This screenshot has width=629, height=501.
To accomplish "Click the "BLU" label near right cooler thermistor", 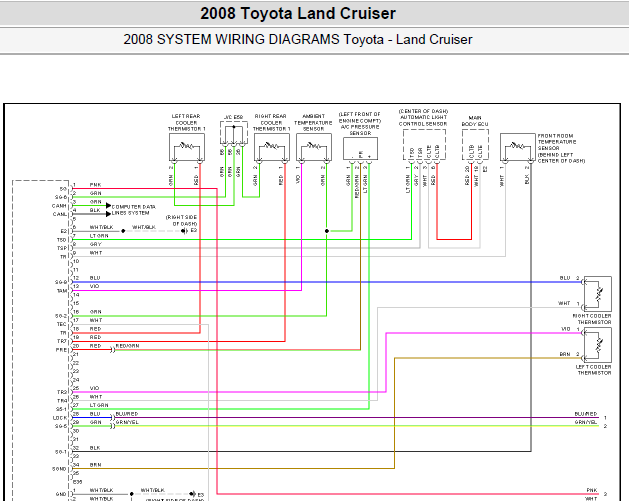I will click(565, 278).
